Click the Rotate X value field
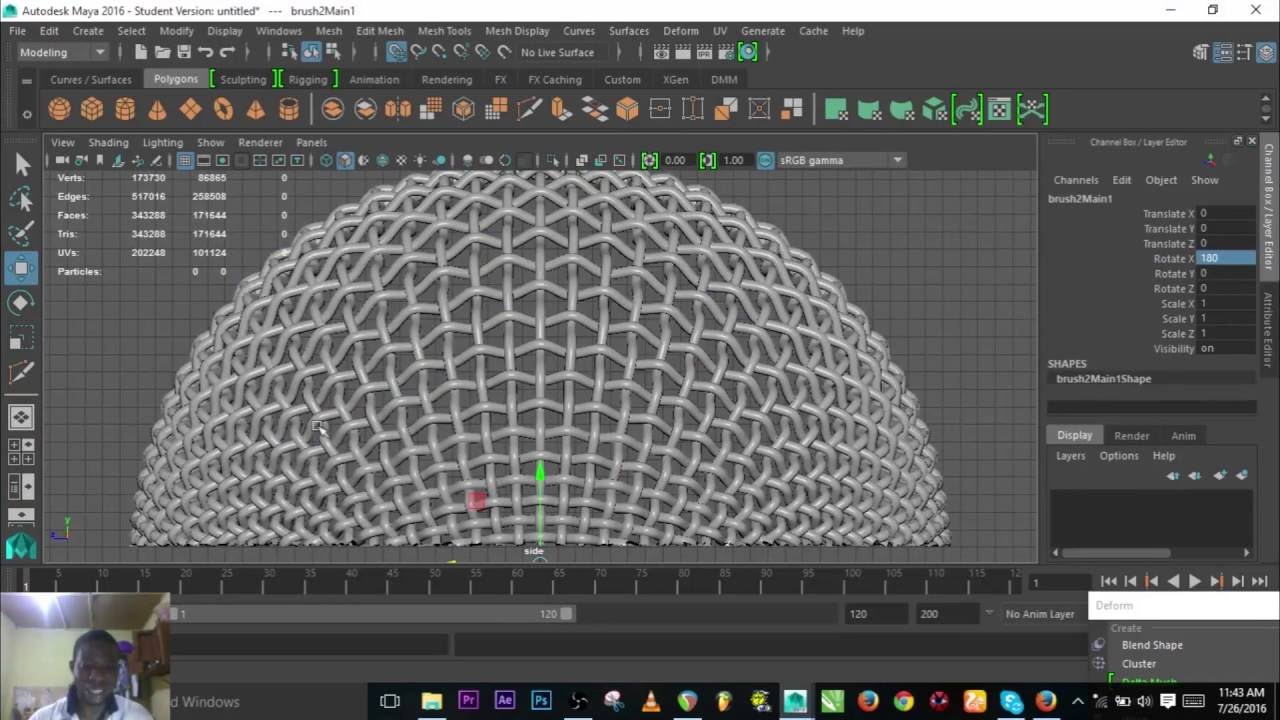1280x720 pixels. 1226,258
